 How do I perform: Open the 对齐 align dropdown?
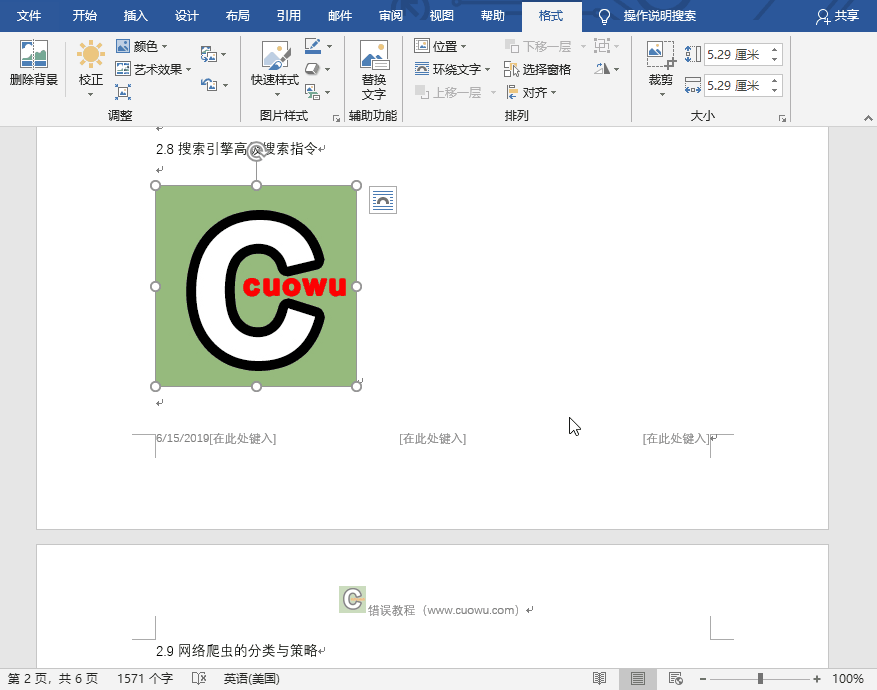pos(531,92)
